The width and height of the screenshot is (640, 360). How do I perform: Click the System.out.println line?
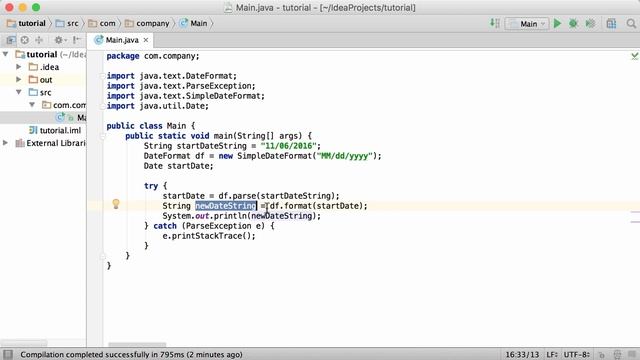[242, 216]
